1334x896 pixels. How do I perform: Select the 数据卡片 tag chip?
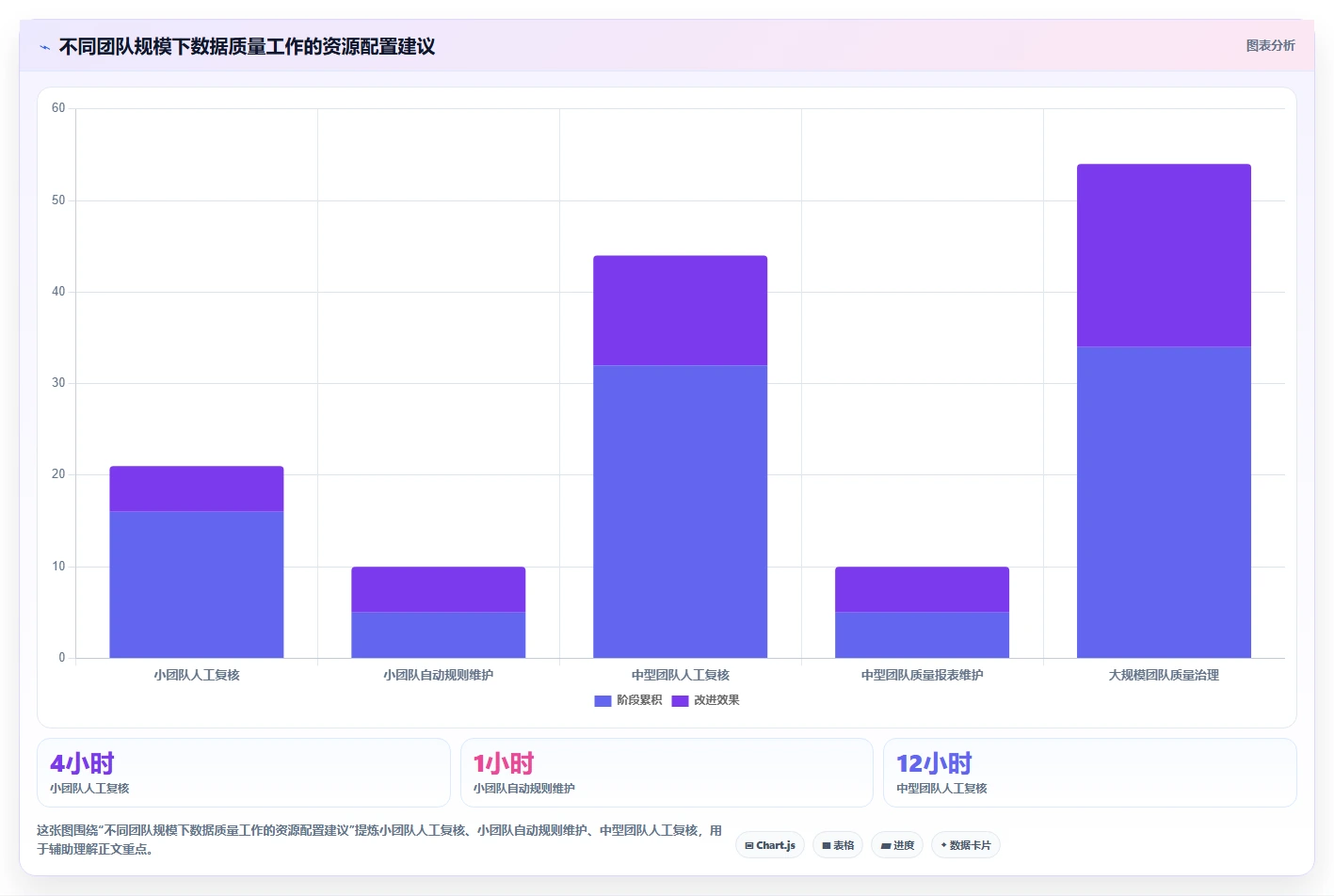click(x=966, y=845)
